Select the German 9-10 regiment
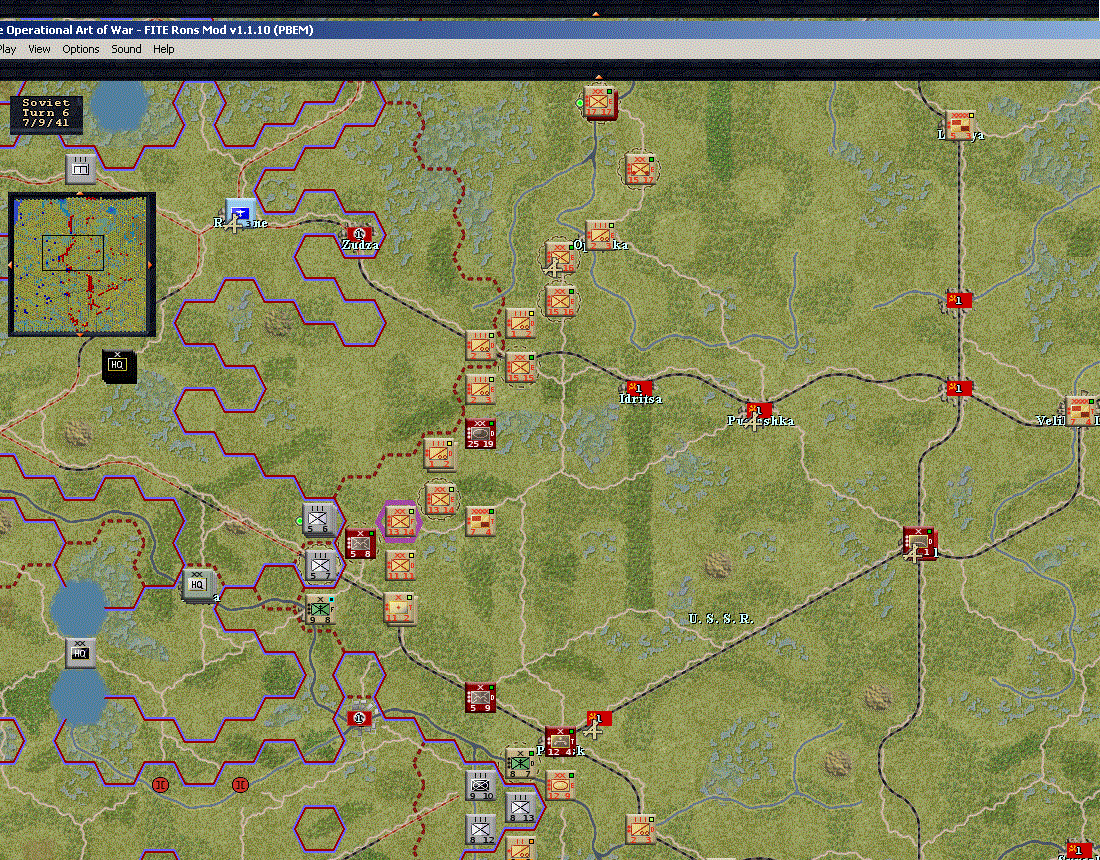1100x860 pixels. 481,786
